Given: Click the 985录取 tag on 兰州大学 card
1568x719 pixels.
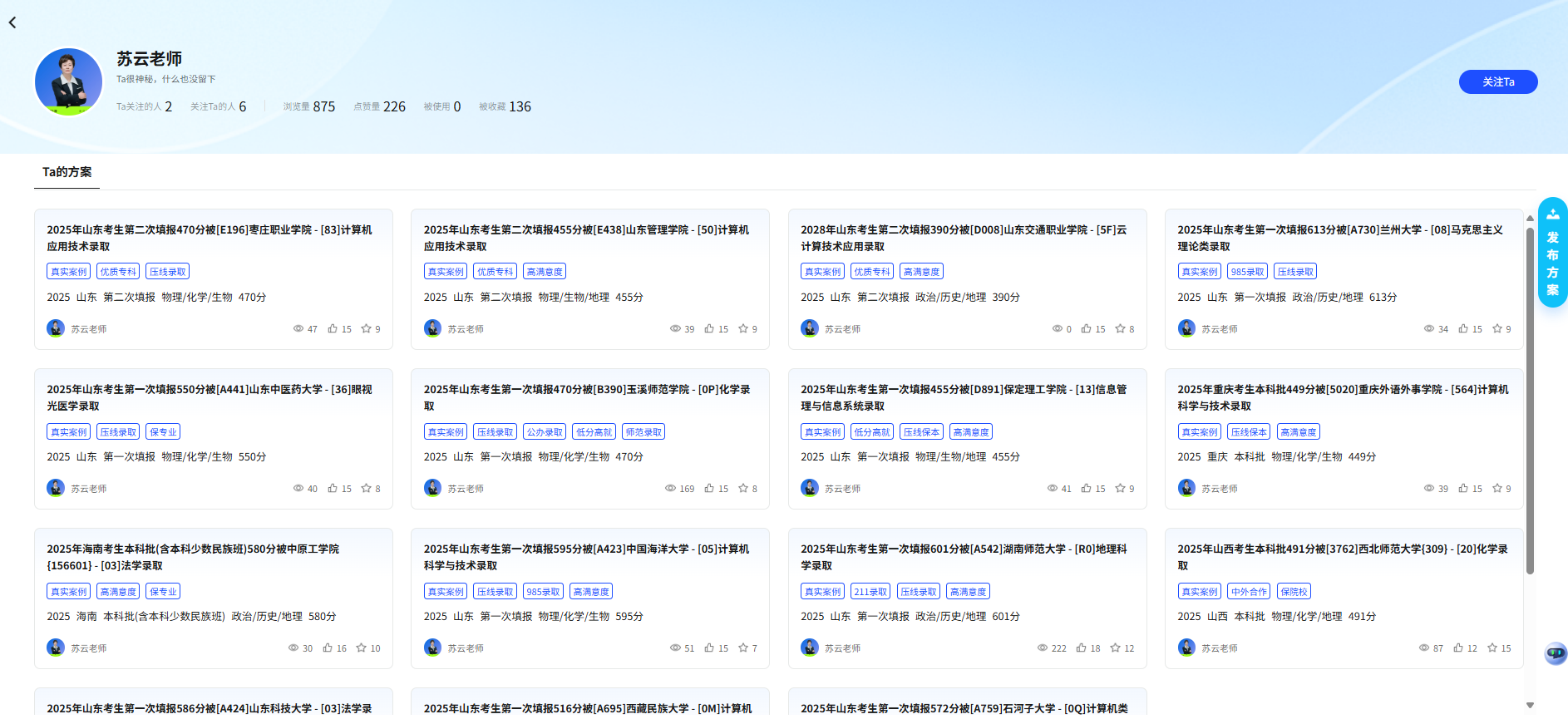Looking at the screenshot, I should point(1247,272).
